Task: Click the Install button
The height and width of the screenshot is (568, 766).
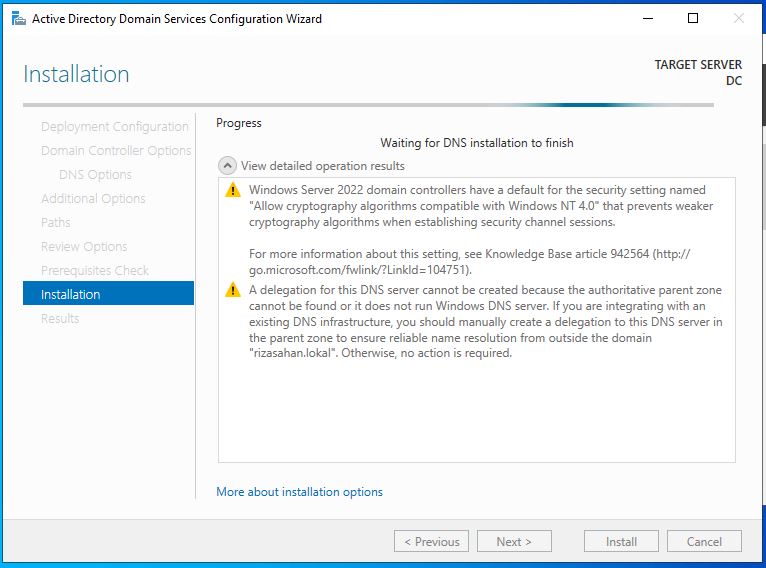Action: click(x=620, y=541)
